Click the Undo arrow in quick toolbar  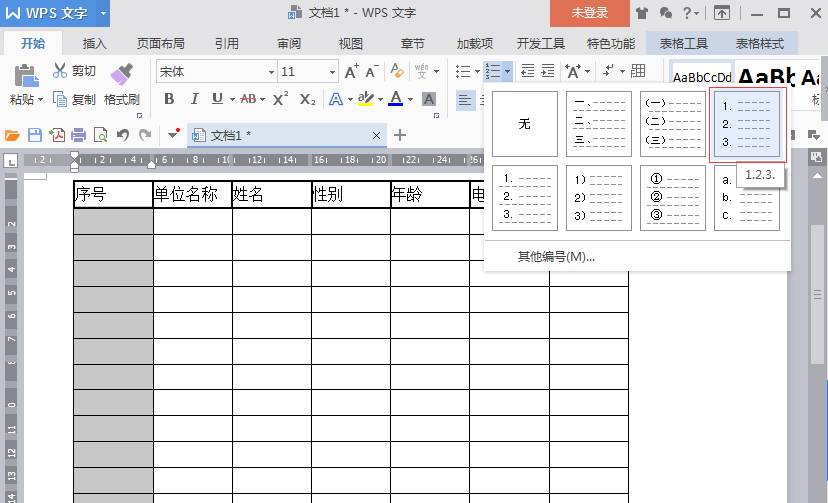123,135
